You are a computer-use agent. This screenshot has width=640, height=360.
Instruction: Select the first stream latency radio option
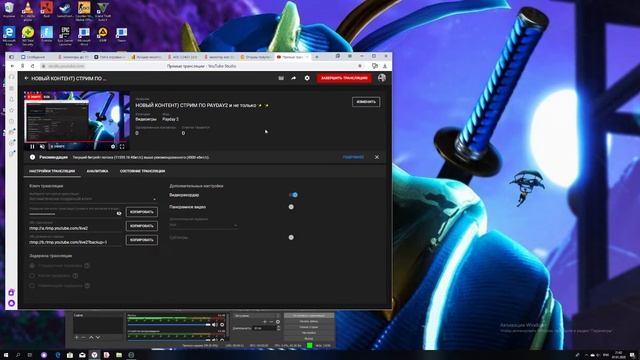[32, 266]
